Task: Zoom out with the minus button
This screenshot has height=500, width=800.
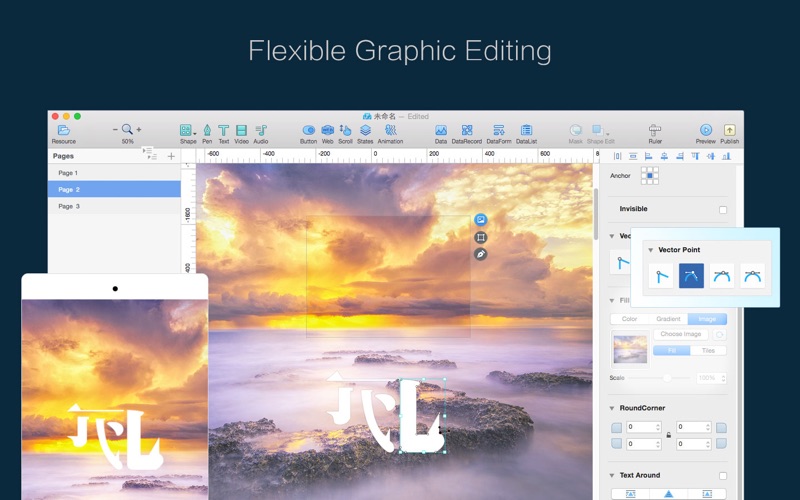Action: tap(115, 130)
